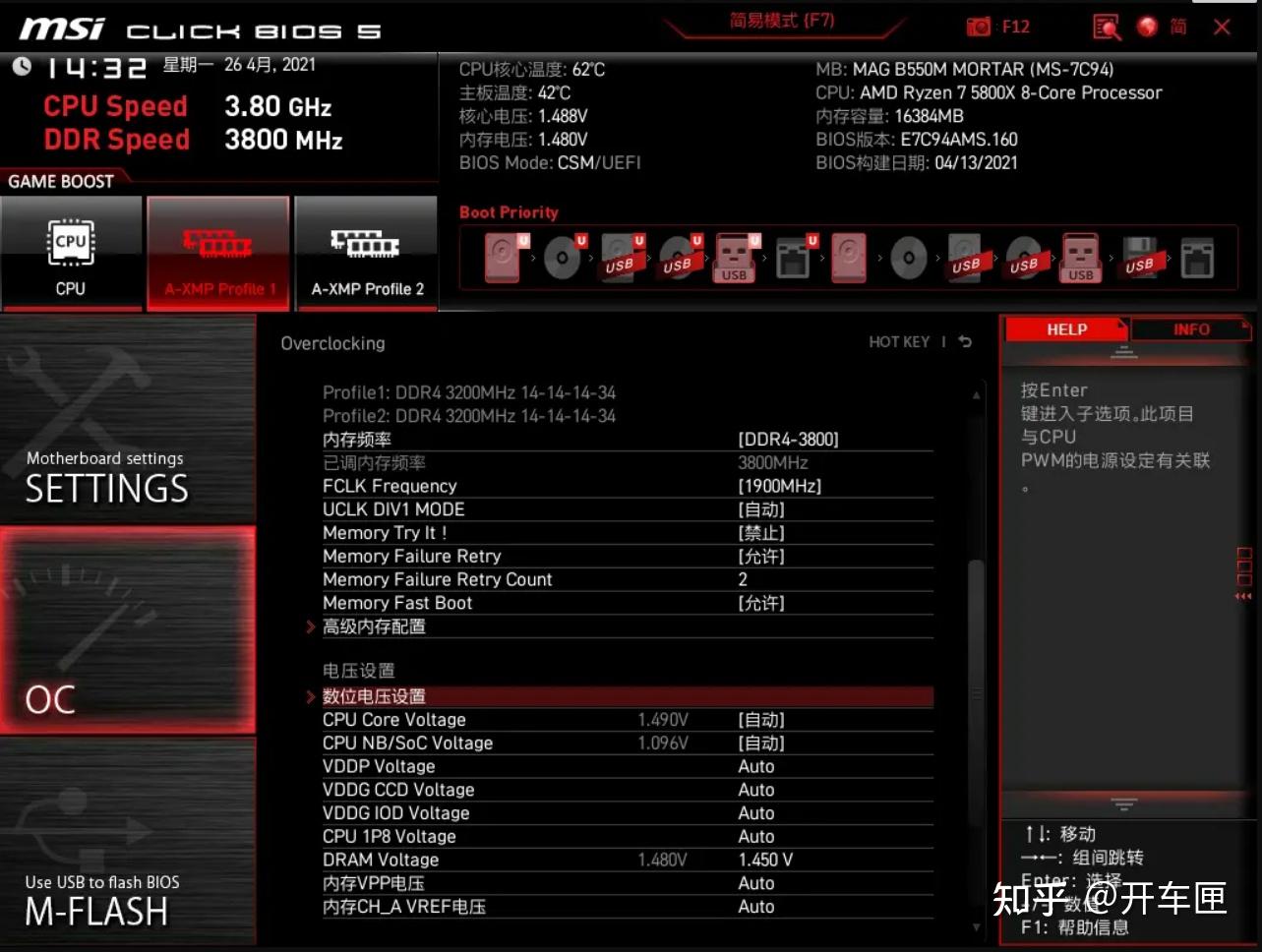The width and height of the screenshot is (1262, 952).
Task: Click the language globe icon in title bar
Action: coord(1147,27)
